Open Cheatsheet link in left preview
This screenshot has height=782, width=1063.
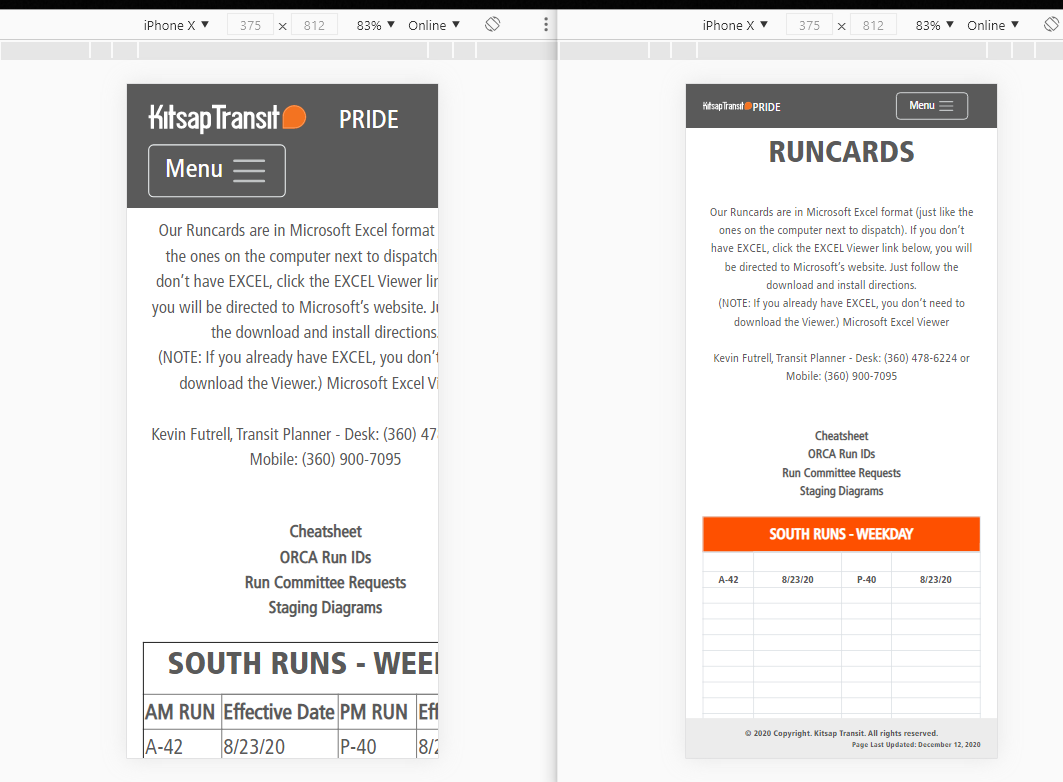click(325, 531)
